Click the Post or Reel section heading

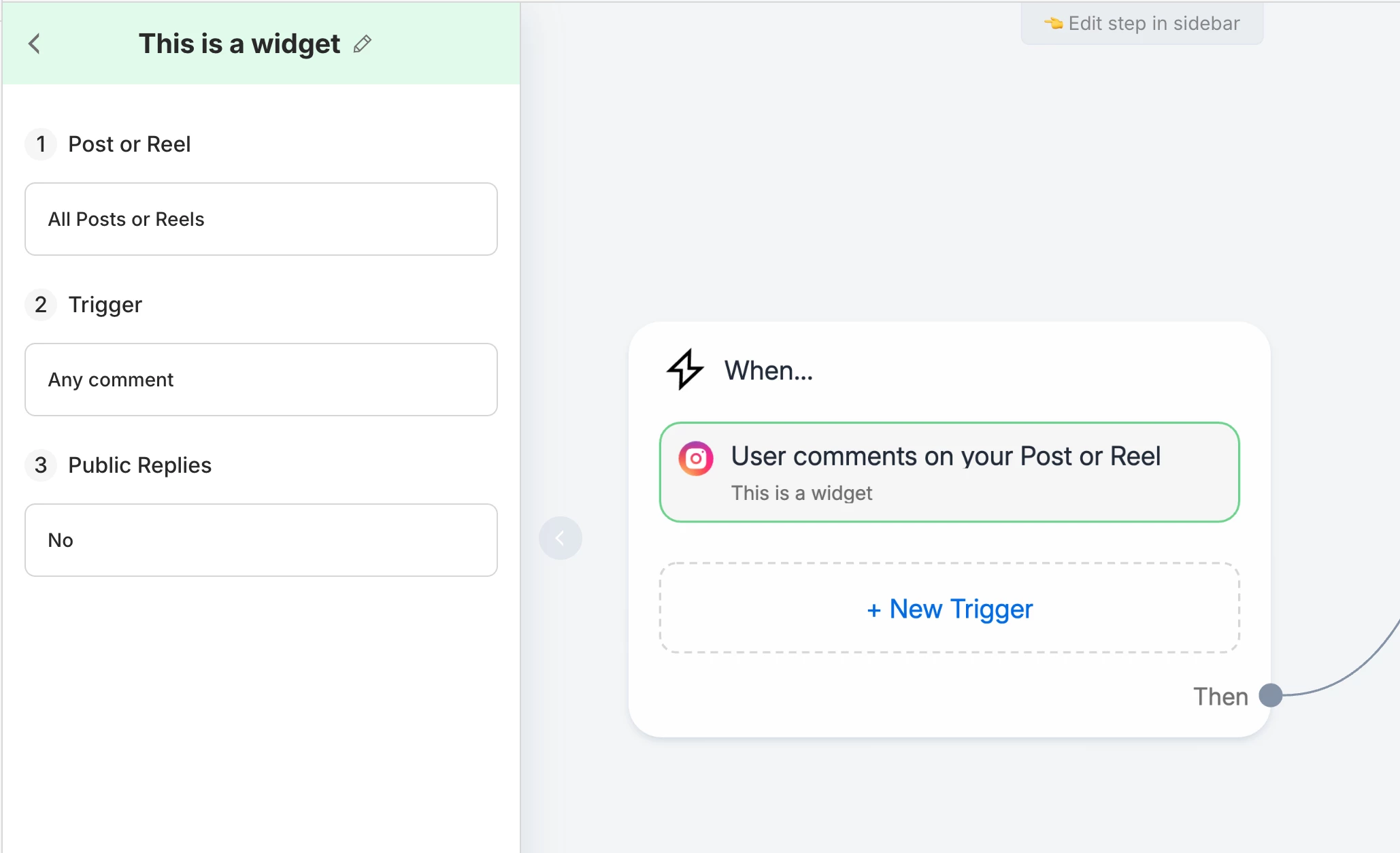(x=129, y=144)
